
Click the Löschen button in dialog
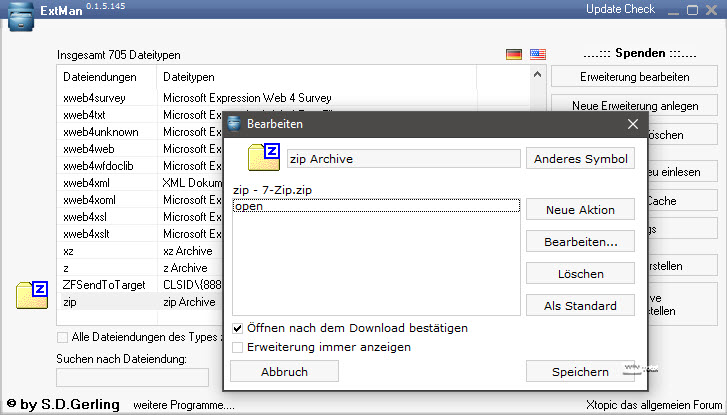[x=580, y=274]
